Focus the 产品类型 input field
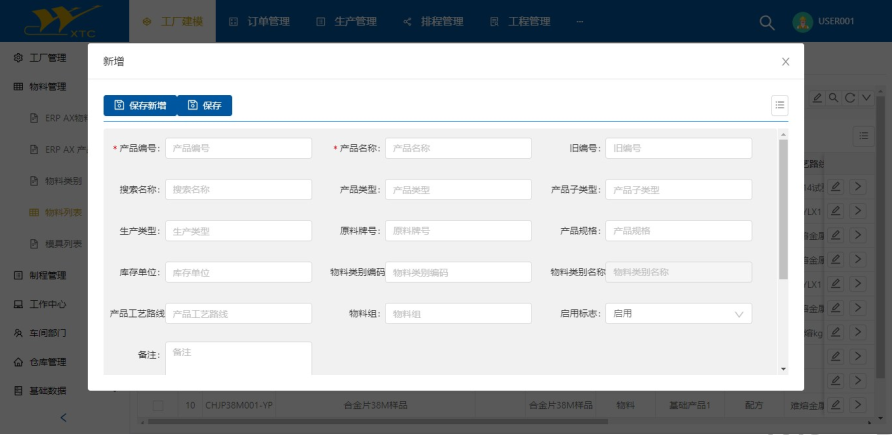Screen dimensions: 892x435 coord(459,189)
